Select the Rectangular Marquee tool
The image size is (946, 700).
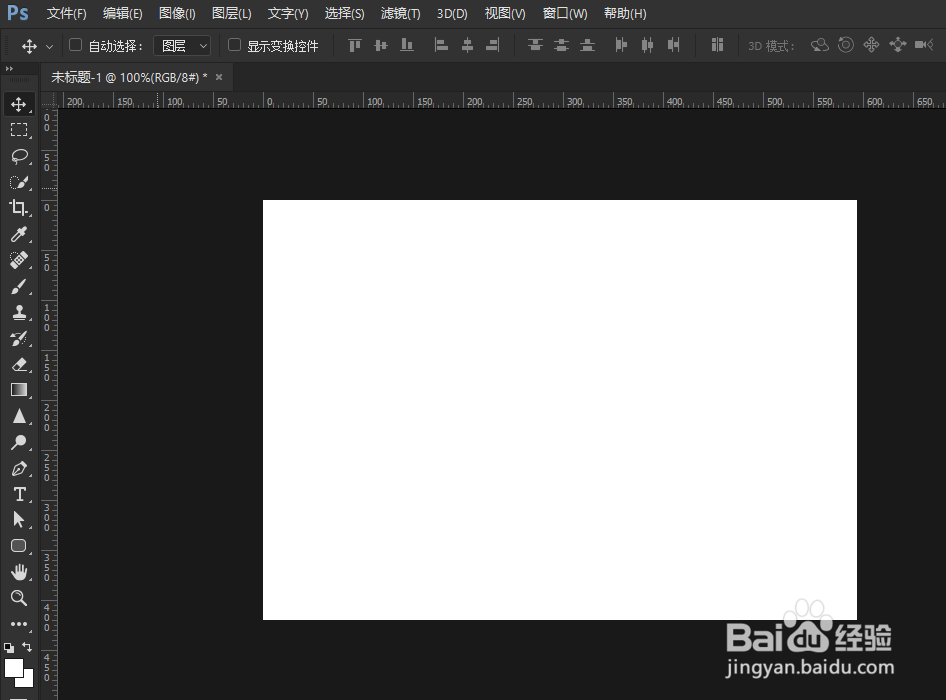(19, 130)
